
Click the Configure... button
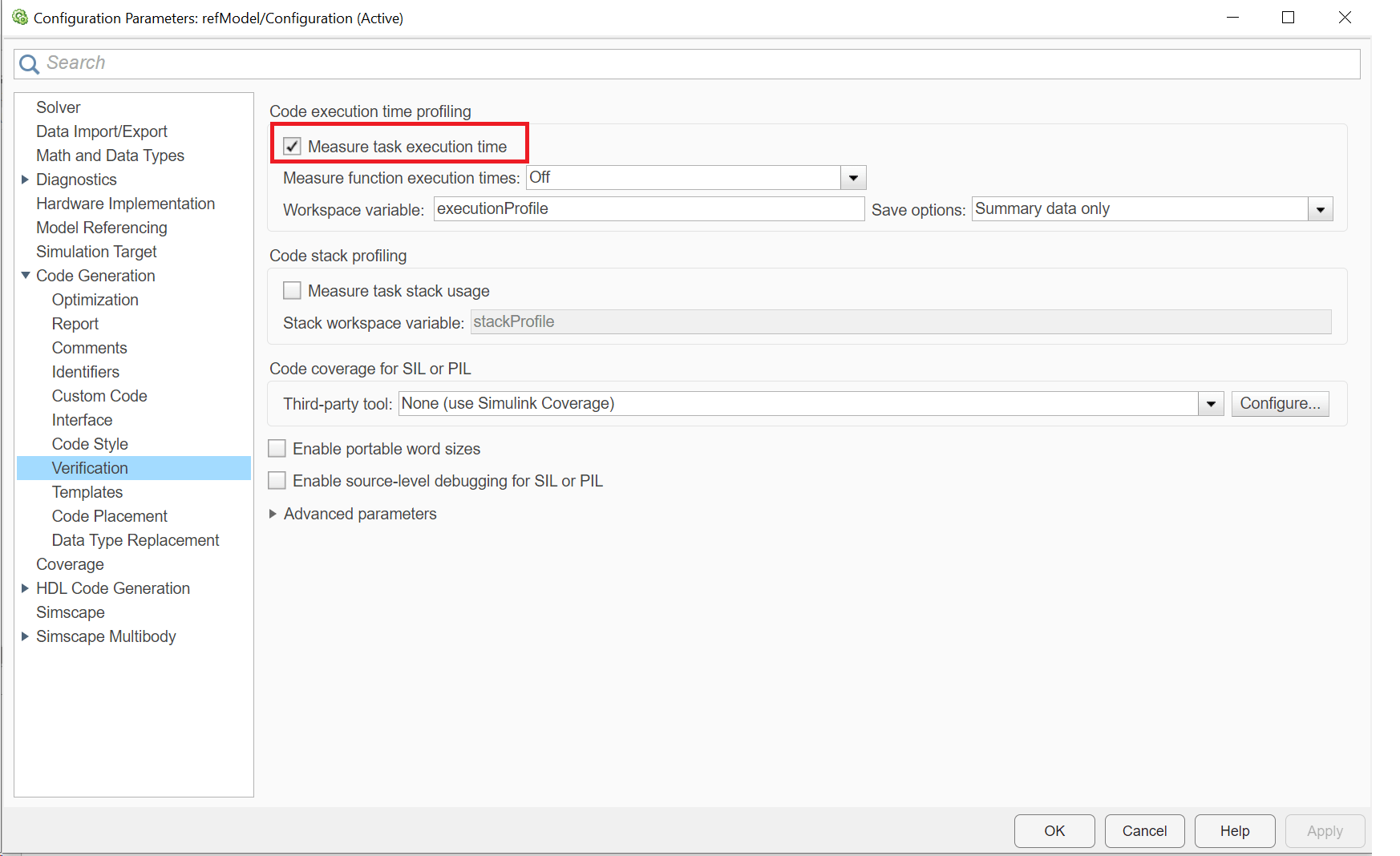tap(1280, 404)
